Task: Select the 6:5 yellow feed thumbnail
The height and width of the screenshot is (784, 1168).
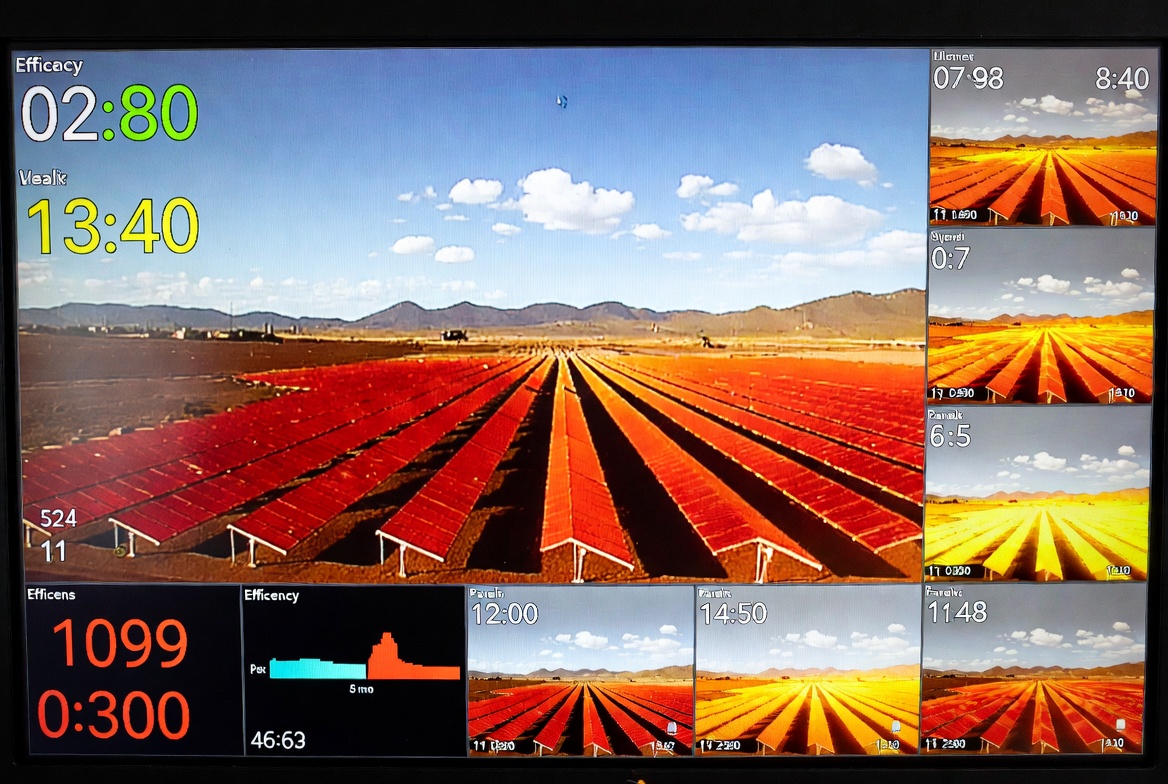Action: coord(1037,494)
